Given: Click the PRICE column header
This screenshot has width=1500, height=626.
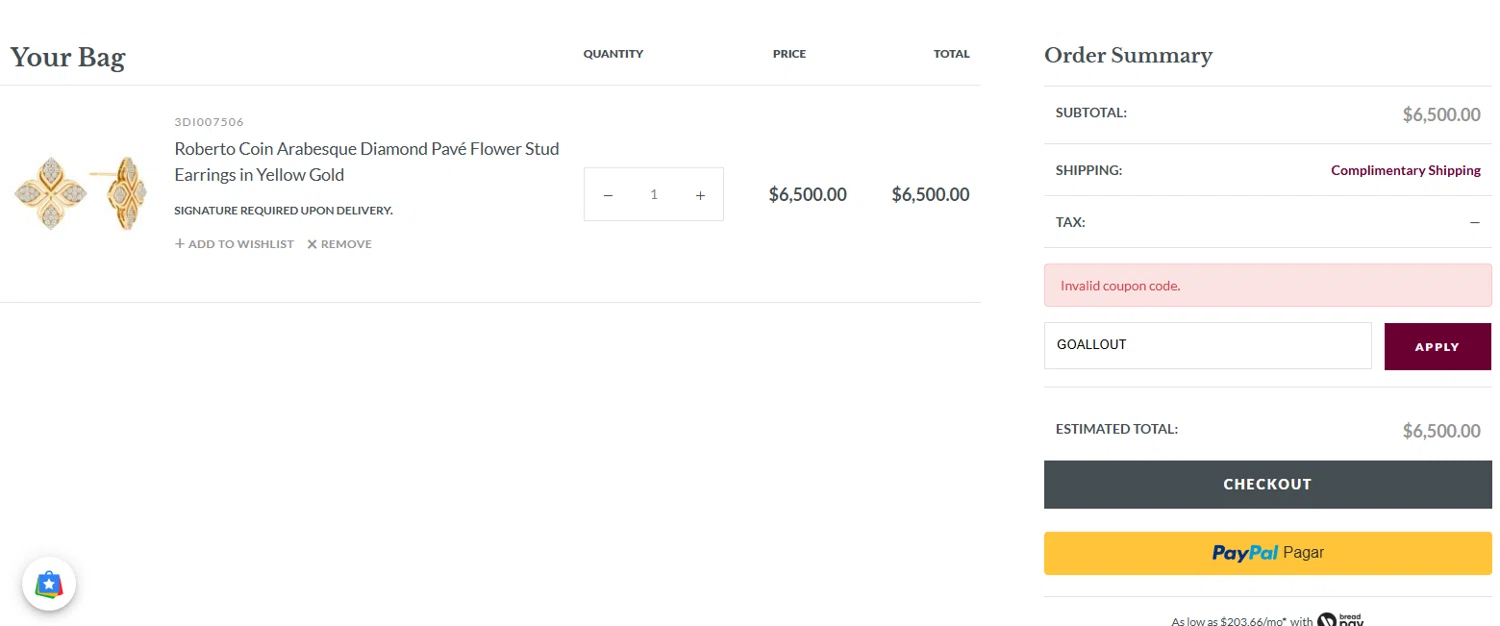Looking at the screenshot, I should (x=789, y=54).
